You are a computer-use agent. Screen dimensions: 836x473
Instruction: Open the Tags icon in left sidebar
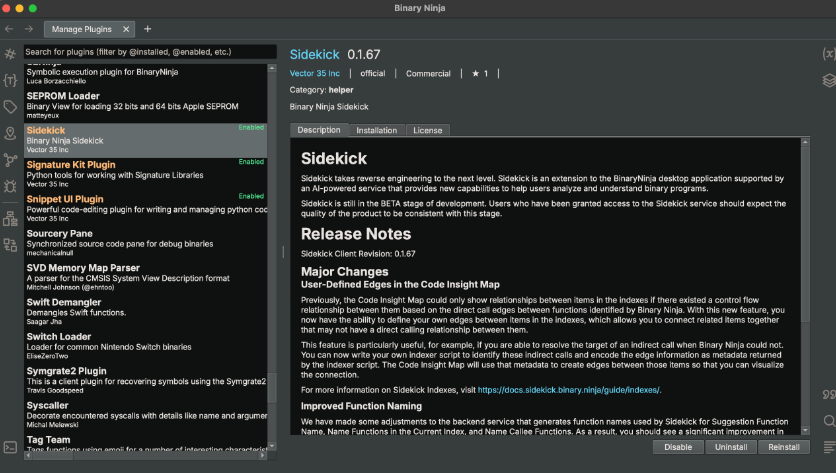point(10,107)
